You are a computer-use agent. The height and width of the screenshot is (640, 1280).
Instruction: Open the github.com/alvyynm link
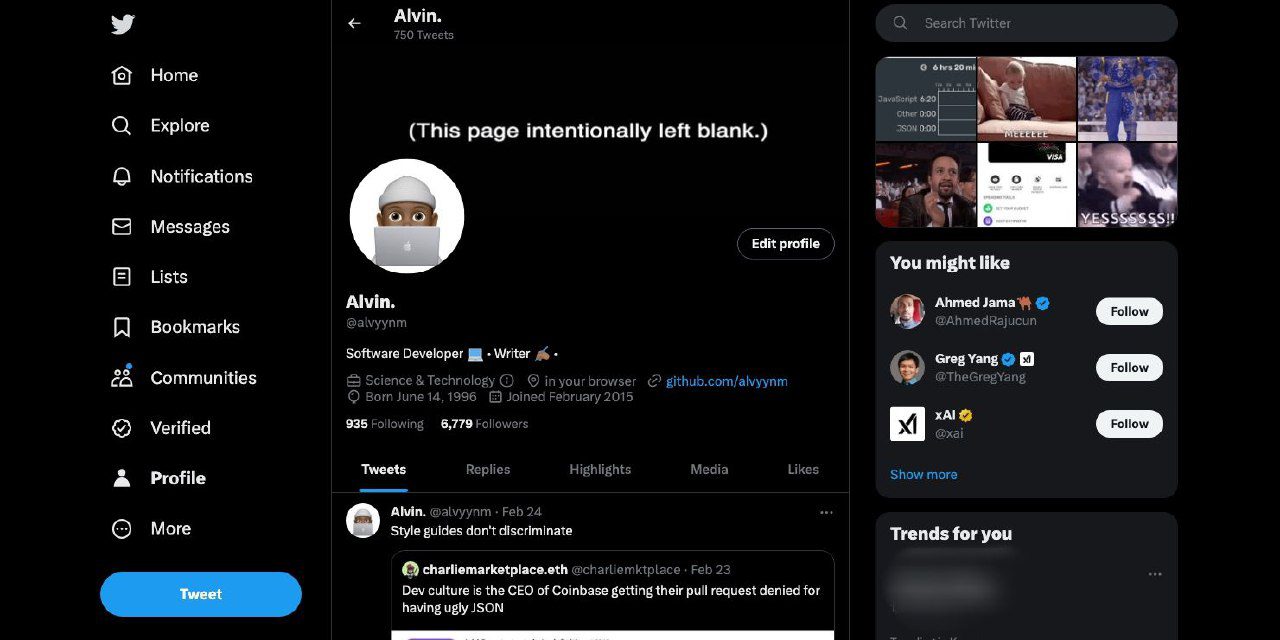coord(727,381)
